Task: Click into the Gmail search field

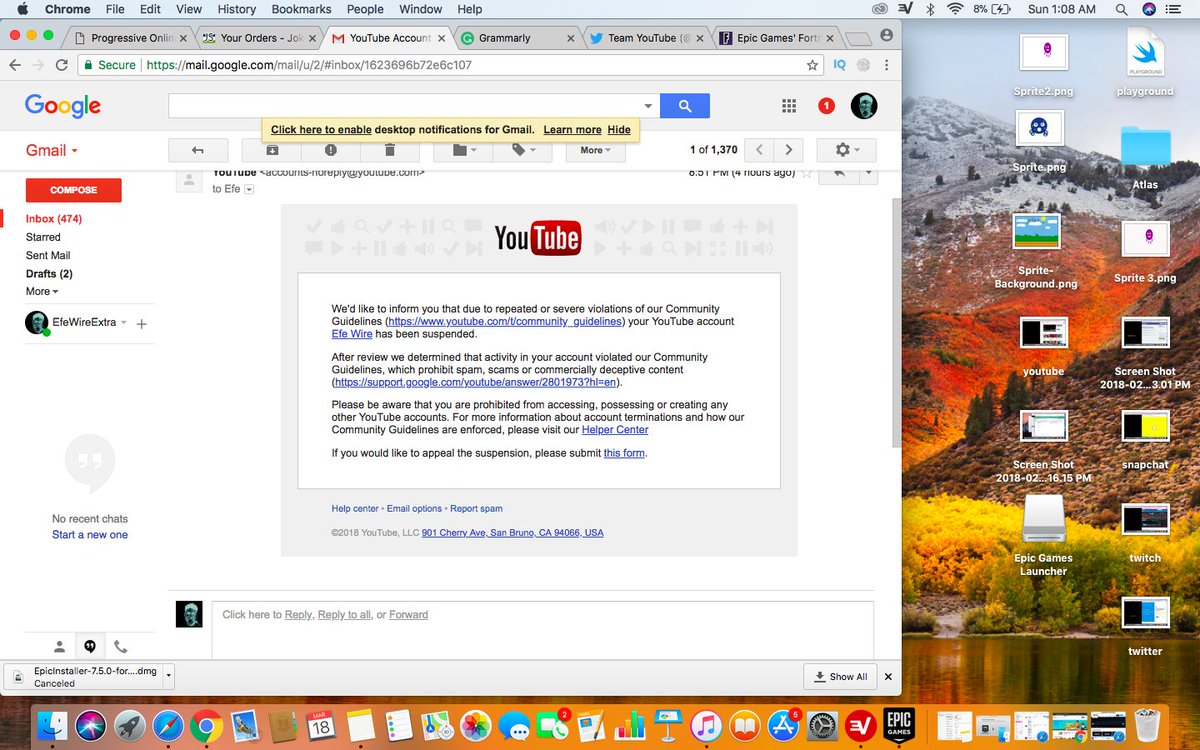Action: [x=404, y=105]
